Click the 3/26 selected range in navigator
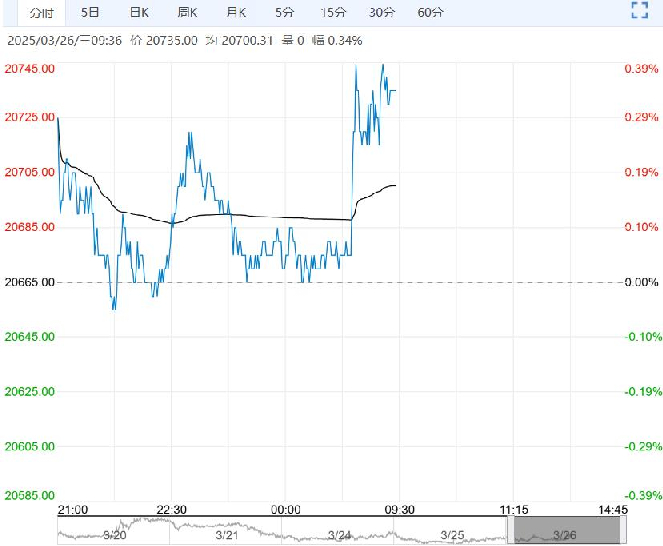 565,530
